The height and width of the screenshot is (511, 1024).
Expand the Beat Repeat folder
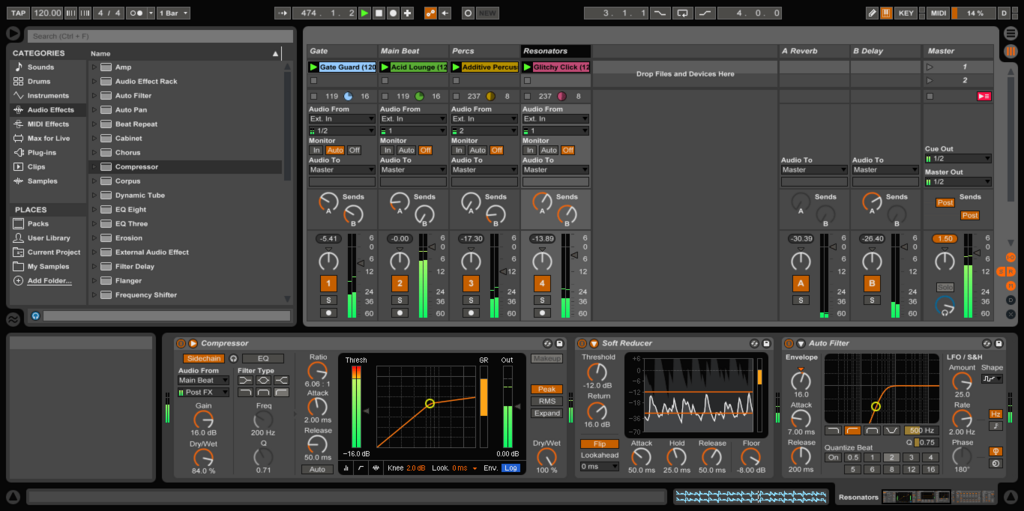(93, 124)
